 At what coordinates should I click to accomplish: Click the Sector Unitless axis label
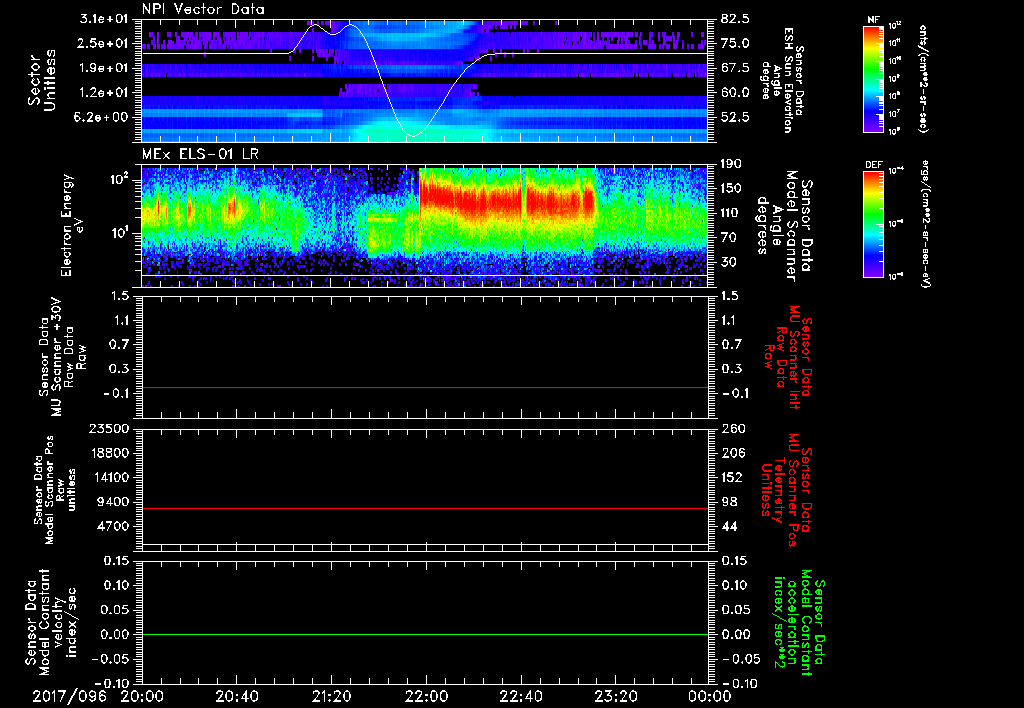tap(41, 78)
